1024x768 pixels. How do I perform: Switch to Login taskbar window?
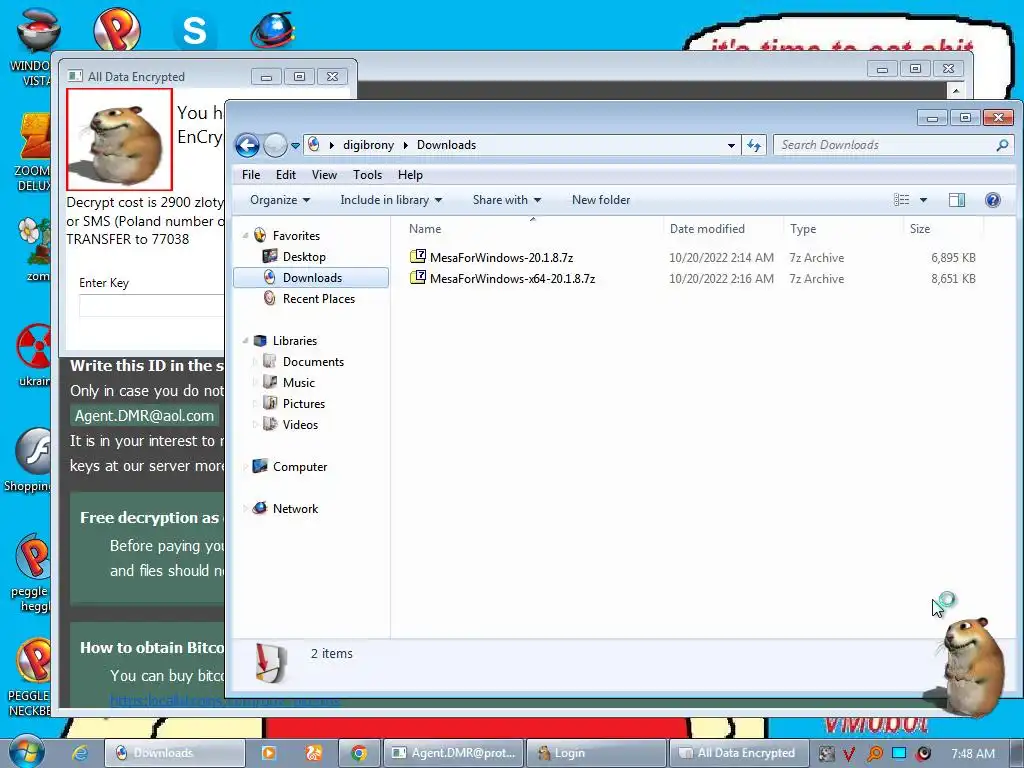[x=596, y=753]
